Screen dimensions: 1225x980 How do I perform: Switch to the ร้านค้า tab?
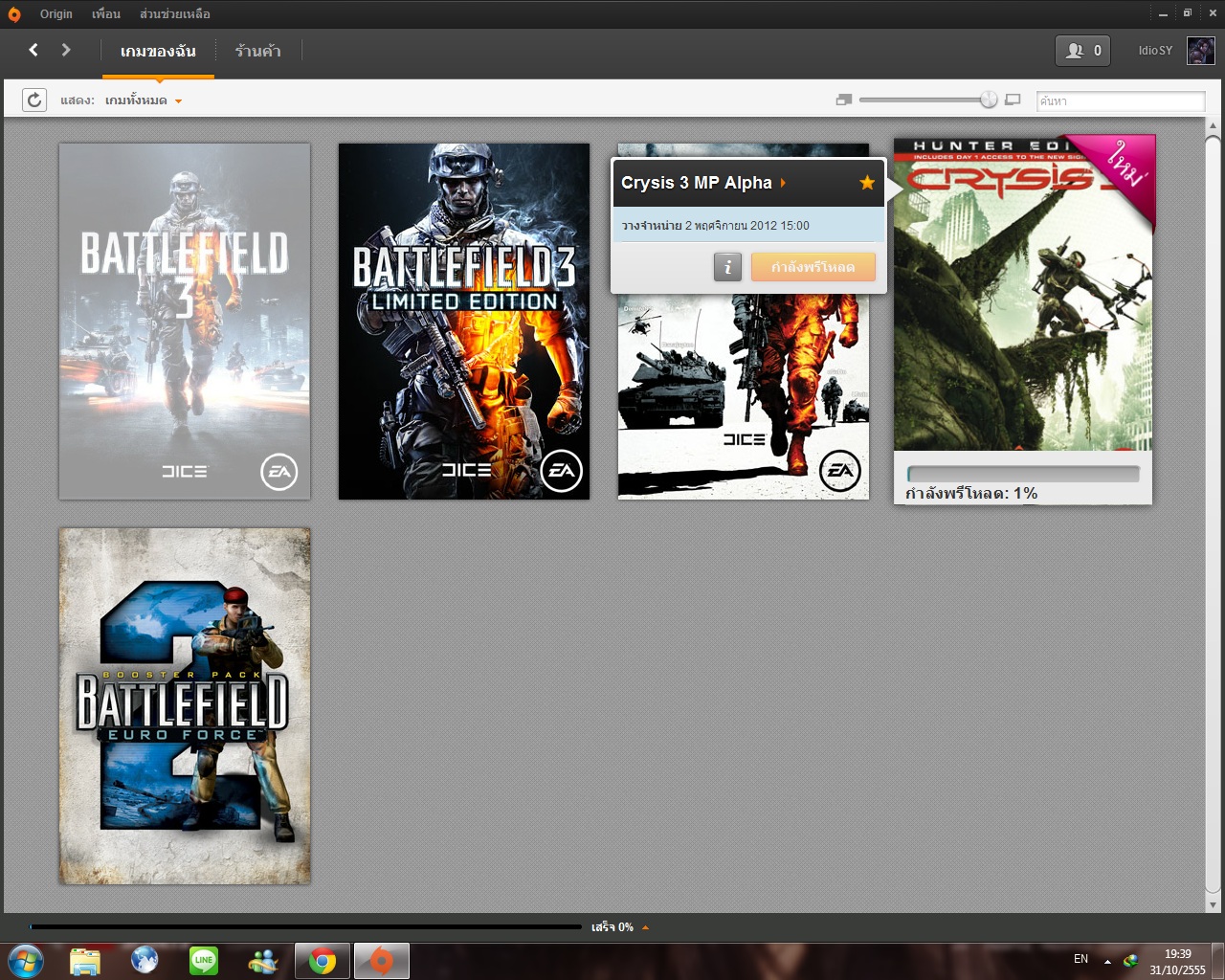click(x=258, y=51)
